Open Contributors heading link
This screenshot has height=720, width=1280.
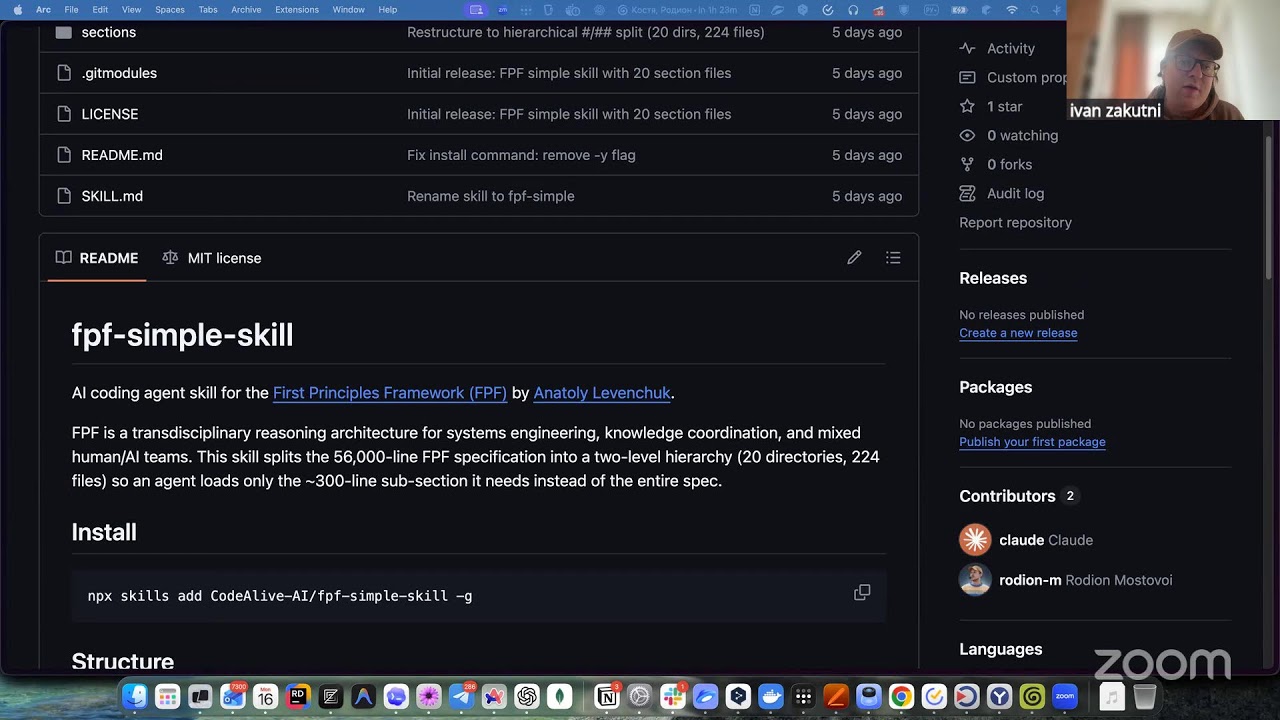click(x=1007, y=496)
